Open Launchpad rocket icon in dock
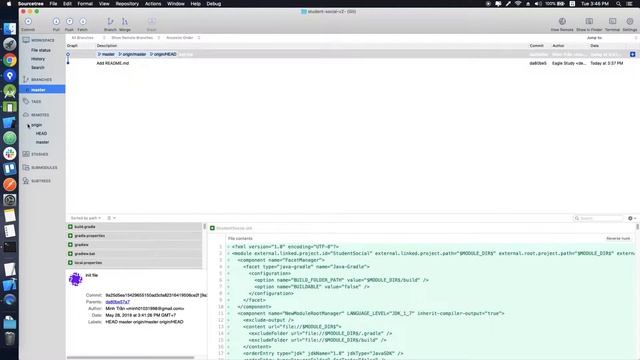Screen dimensions: 640x360 [9, 44]
